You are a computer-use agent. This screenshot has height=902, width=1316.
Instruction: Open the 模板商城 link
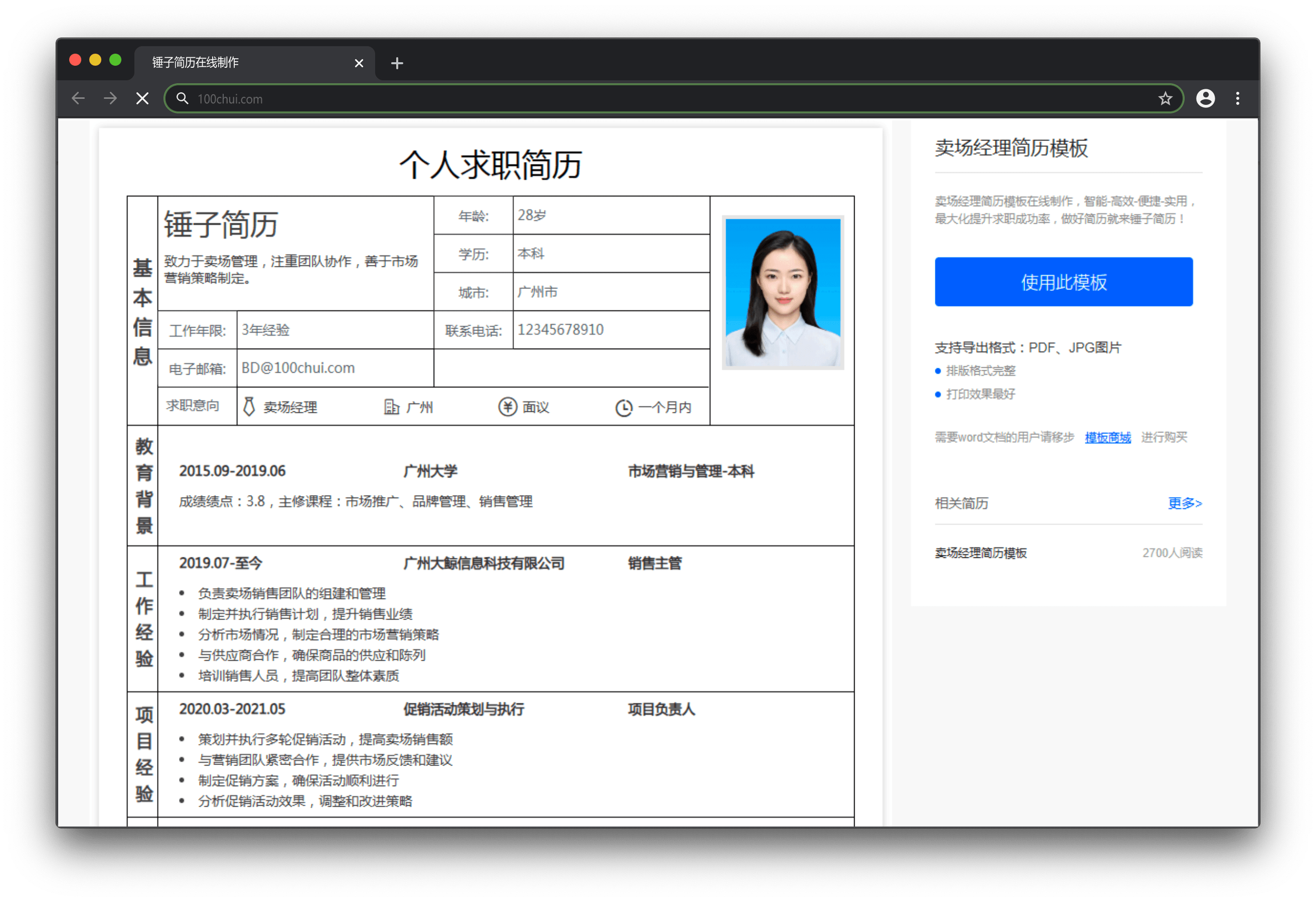pos(1107,437)
